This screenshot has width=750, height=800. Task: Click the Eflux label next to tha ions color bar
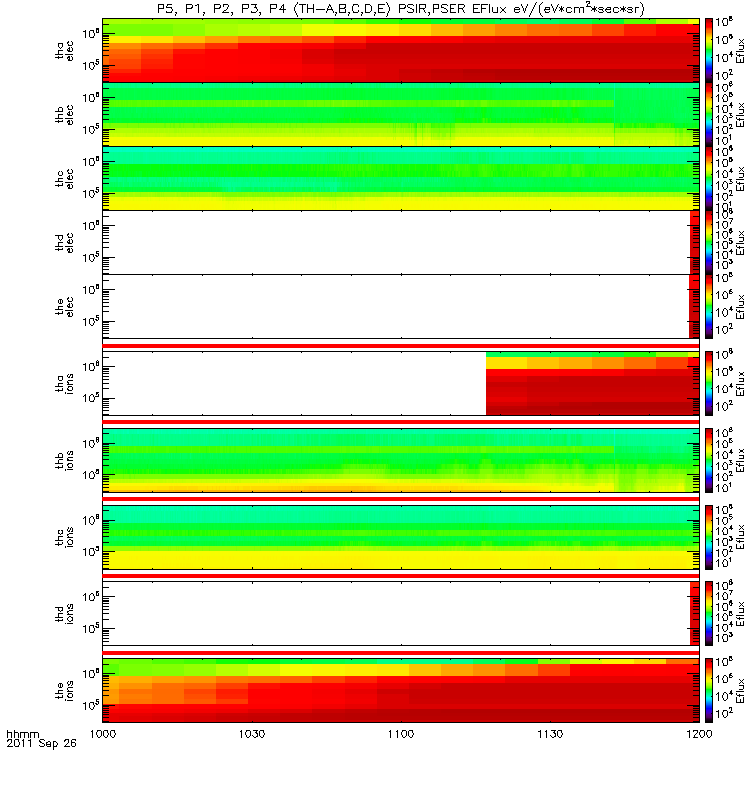coord(740,384)
